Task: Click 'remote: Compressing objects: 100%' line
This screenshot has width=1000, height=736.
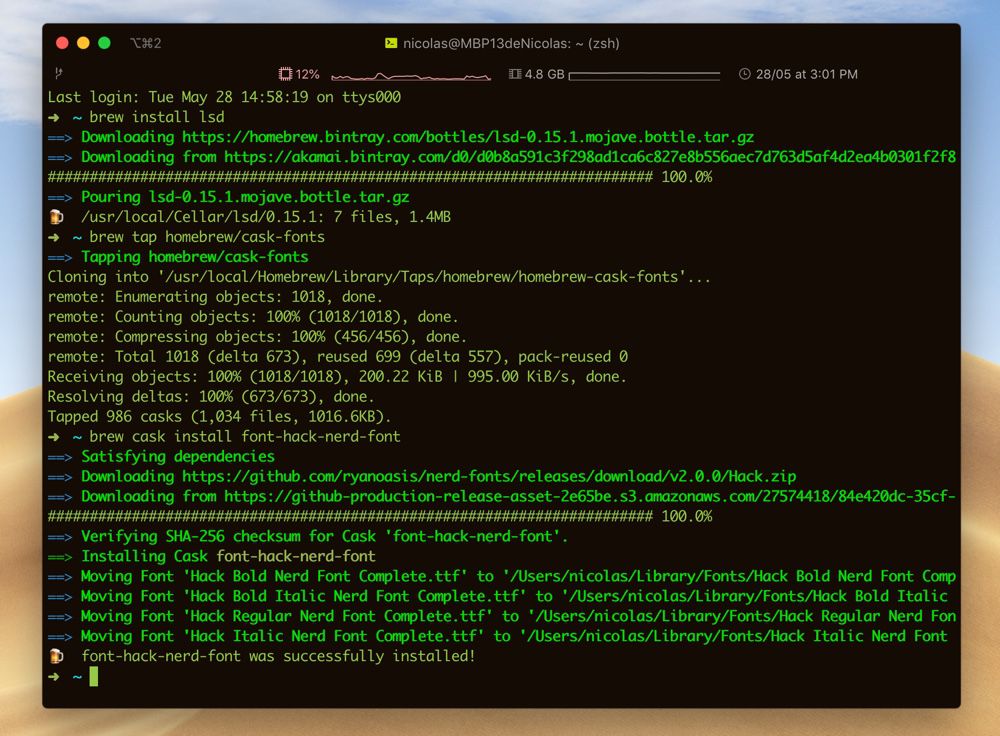Action: (x=257, y=337)
